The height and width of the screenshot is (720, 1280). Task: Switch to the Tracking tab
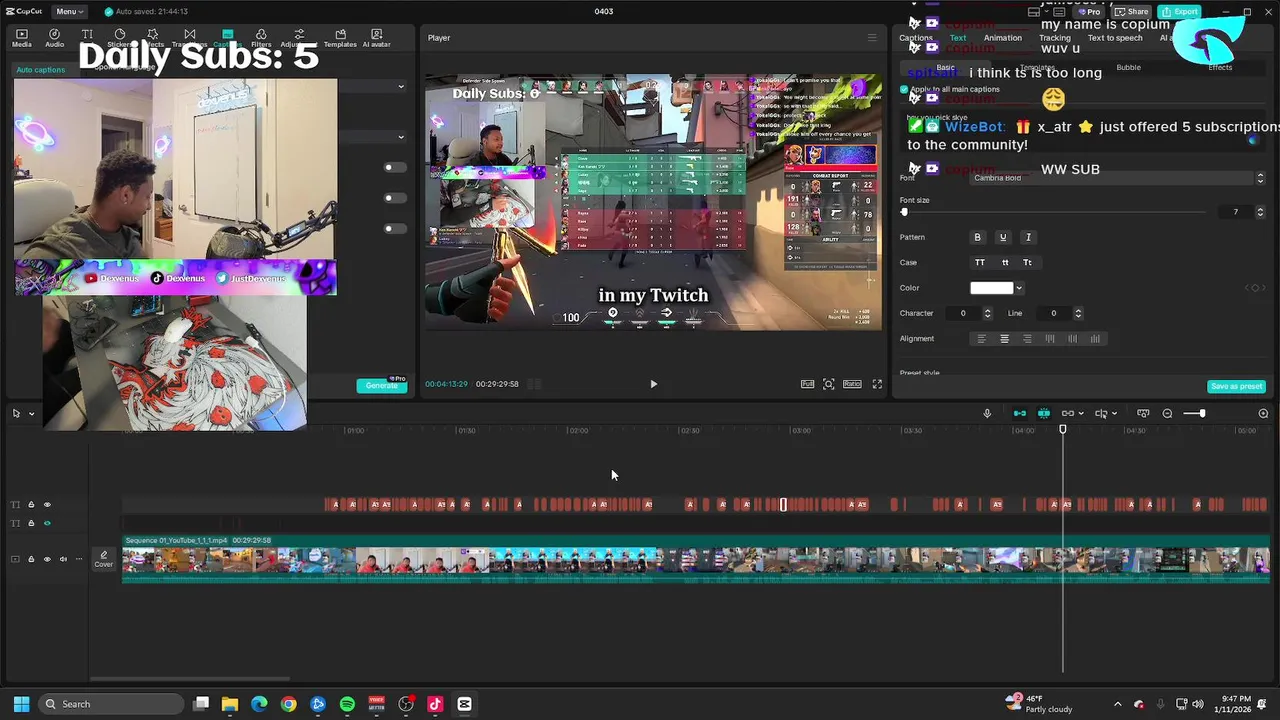point(1055,38)
